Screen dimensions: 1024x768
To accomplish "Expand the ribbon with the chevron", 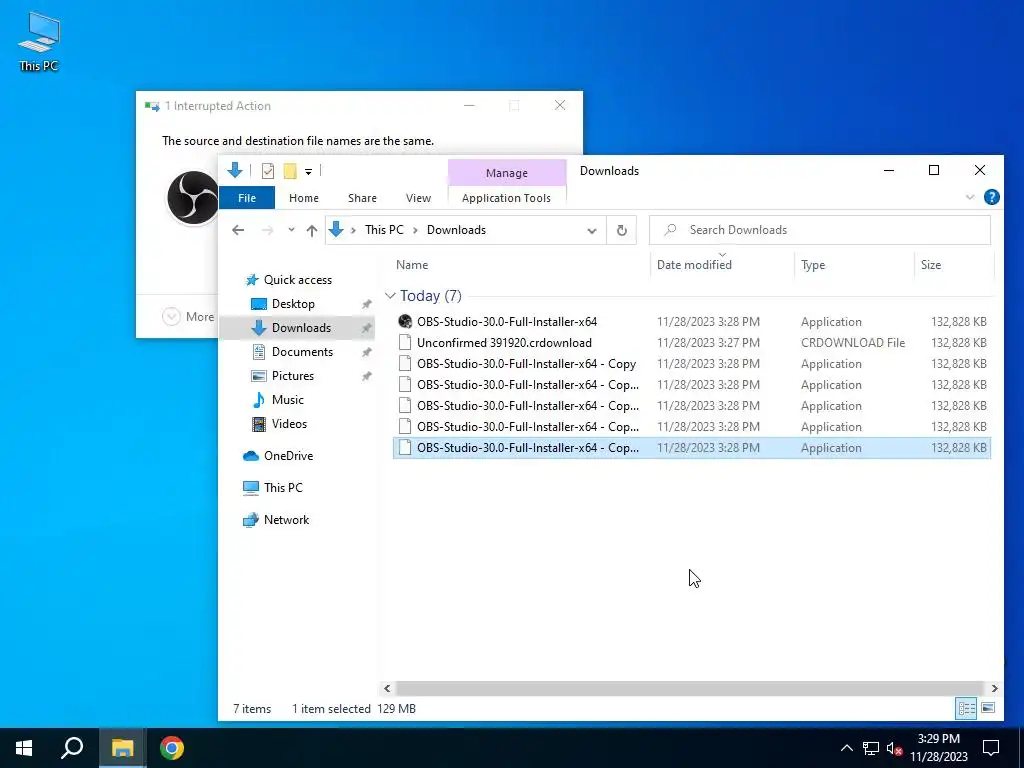I will pyautogui.click(x=970, y=197).
